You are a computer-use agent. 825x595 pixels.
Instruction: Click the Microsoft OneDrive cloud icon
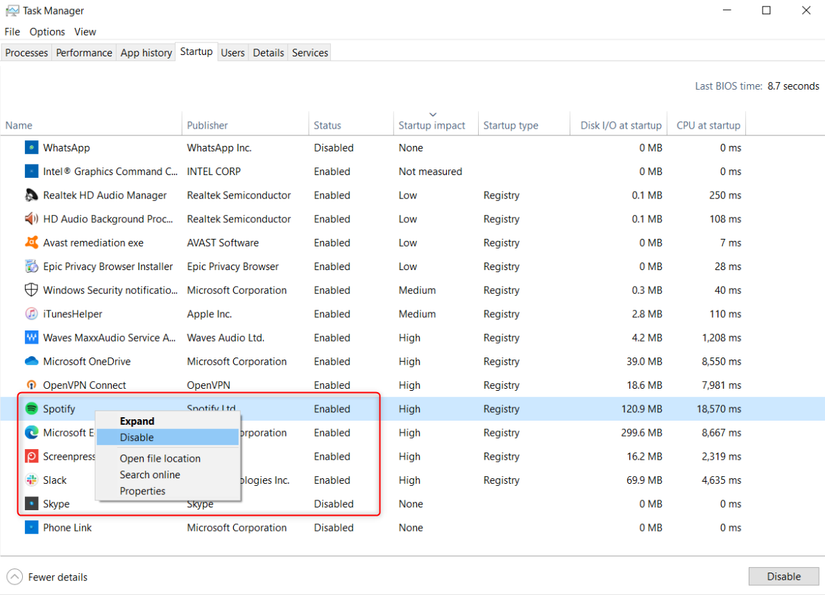[x=31, y=361]
